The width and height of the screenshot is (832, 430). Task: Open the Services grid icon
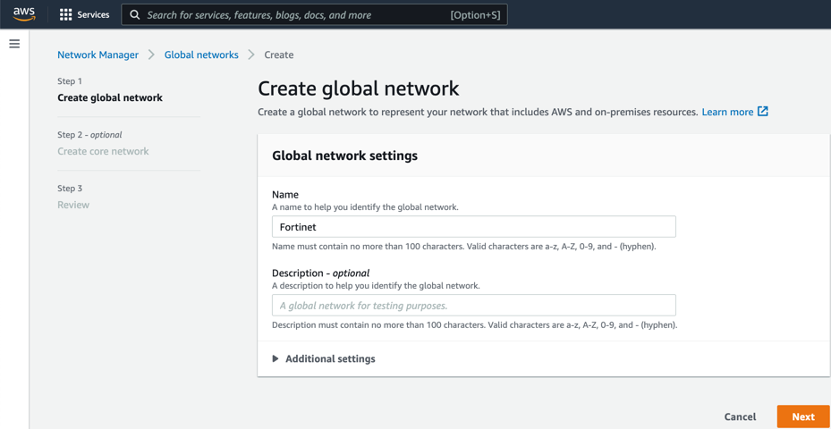[66, 15]
